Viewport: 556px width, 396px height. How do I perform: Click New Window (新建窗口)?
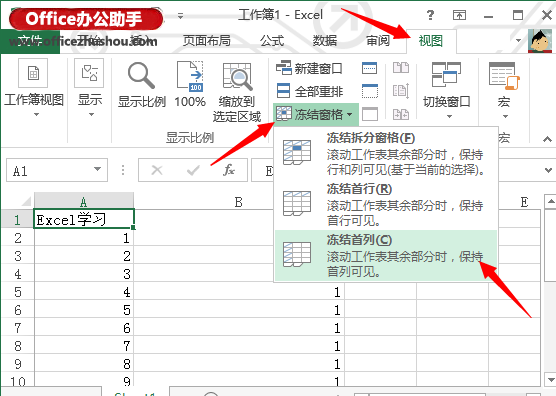pos(309,68)
